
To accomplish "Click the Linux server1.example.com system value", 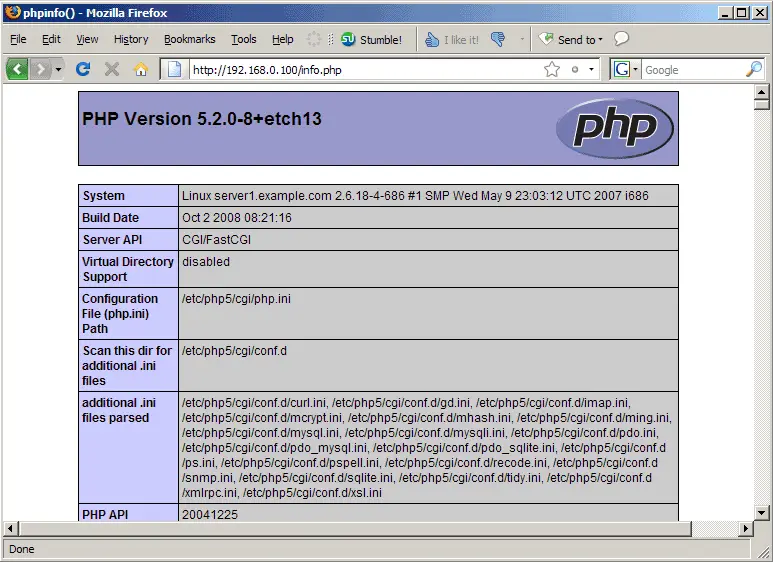I will [415, 196].
